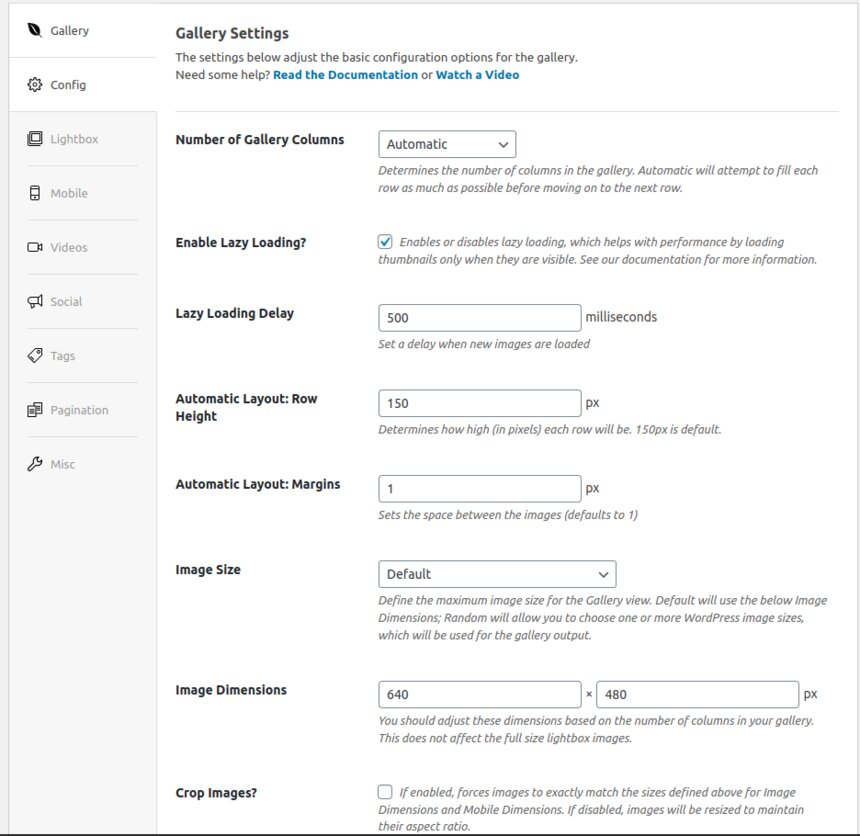This screenshot has height=836, width=860.
Task: Click the Pagination icon in sidebar
Action: point(35,410)
